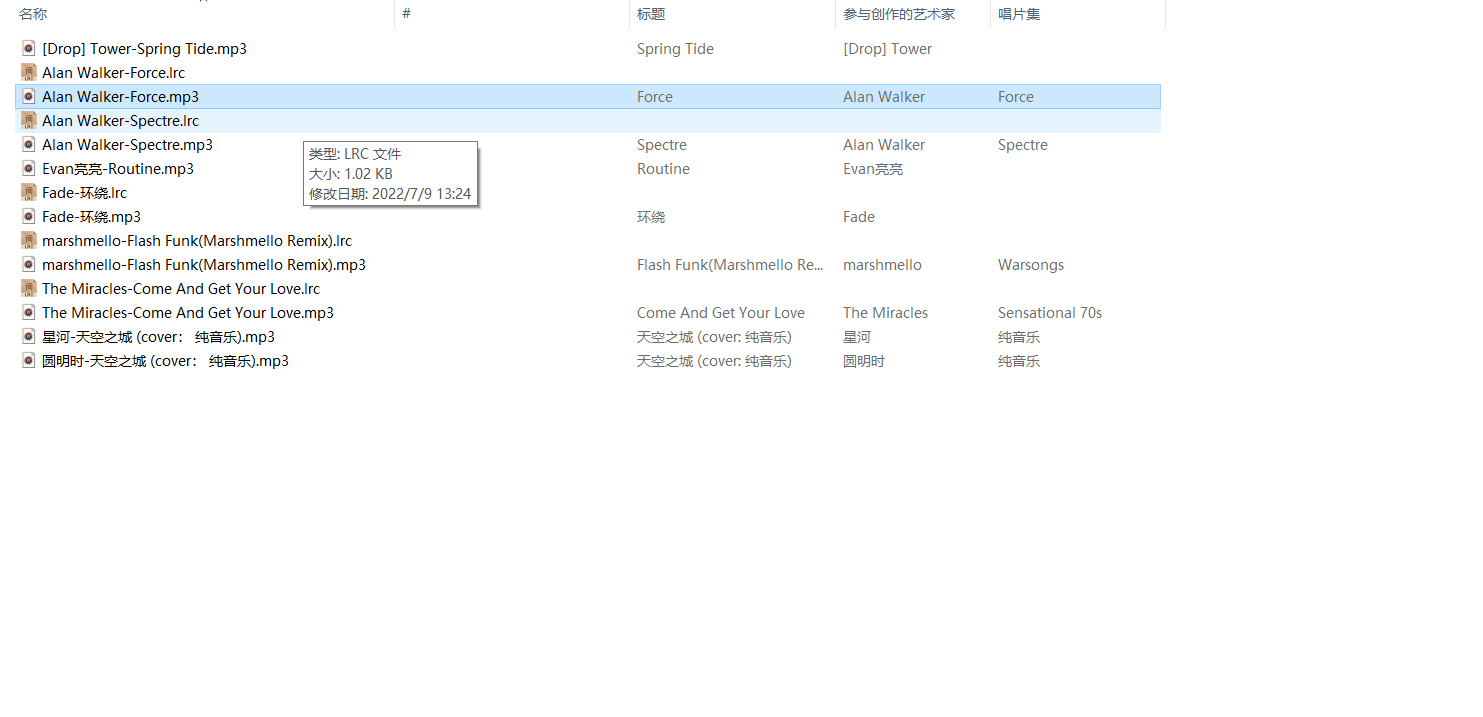This screenshot has width=1483, height=717.
Task: Click the mp3 icon of Tower-Spring Tide.mp3
Action: click(29, 48)
